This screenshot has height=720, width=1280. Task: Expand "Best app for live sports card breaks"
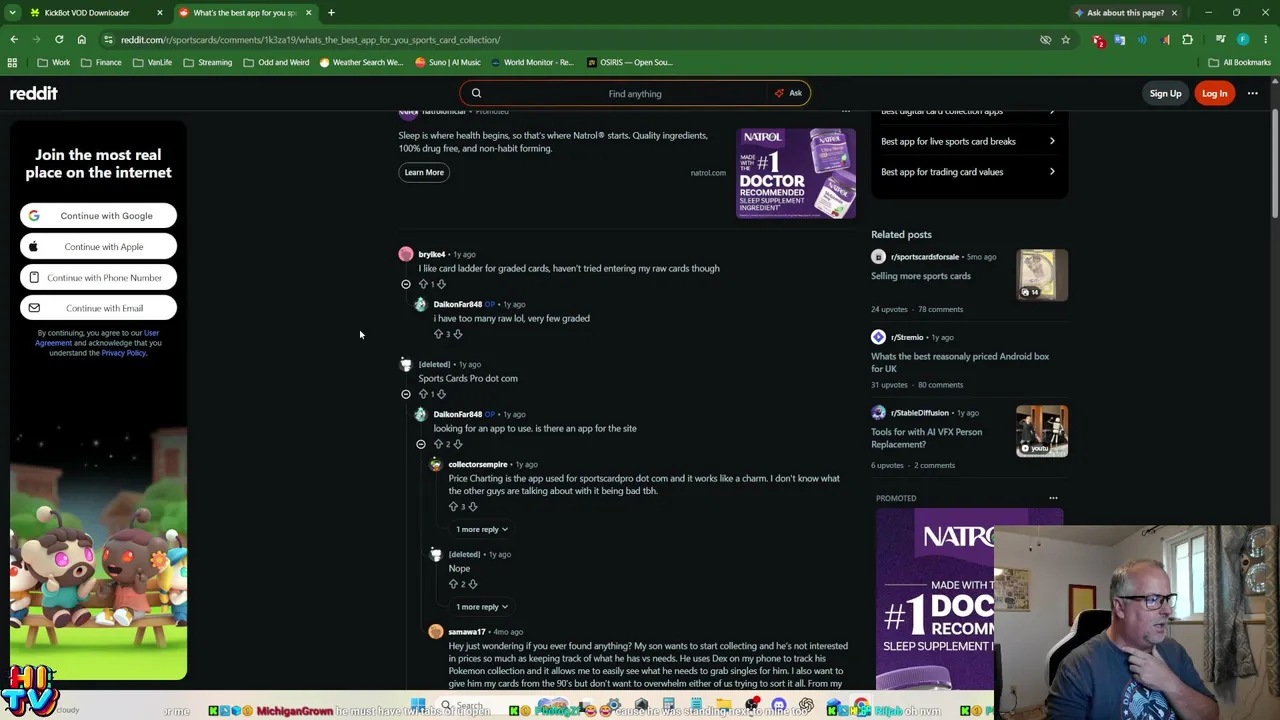pos(968,141)
